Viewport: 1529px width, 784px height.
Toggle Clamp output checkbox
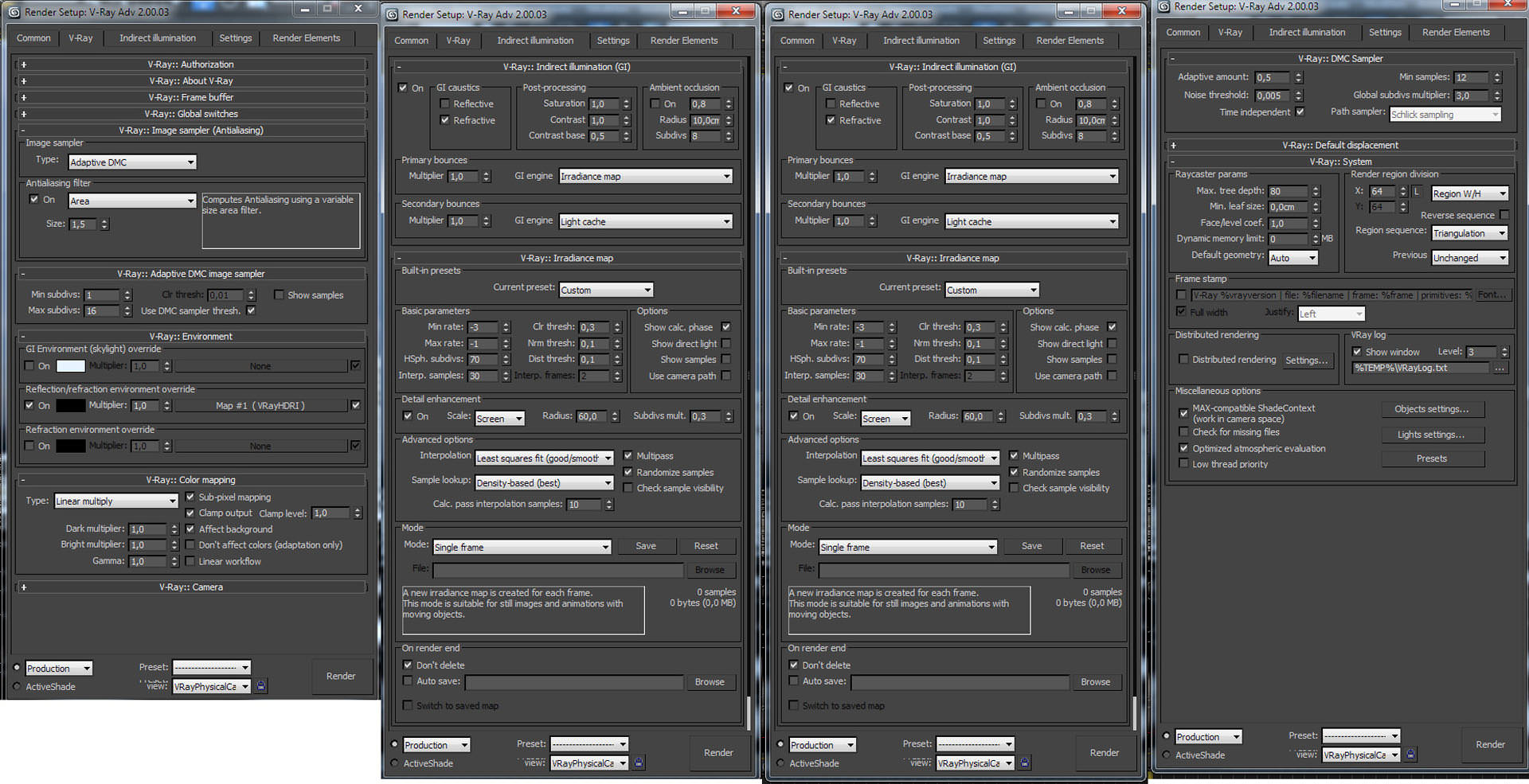[190, 513]
